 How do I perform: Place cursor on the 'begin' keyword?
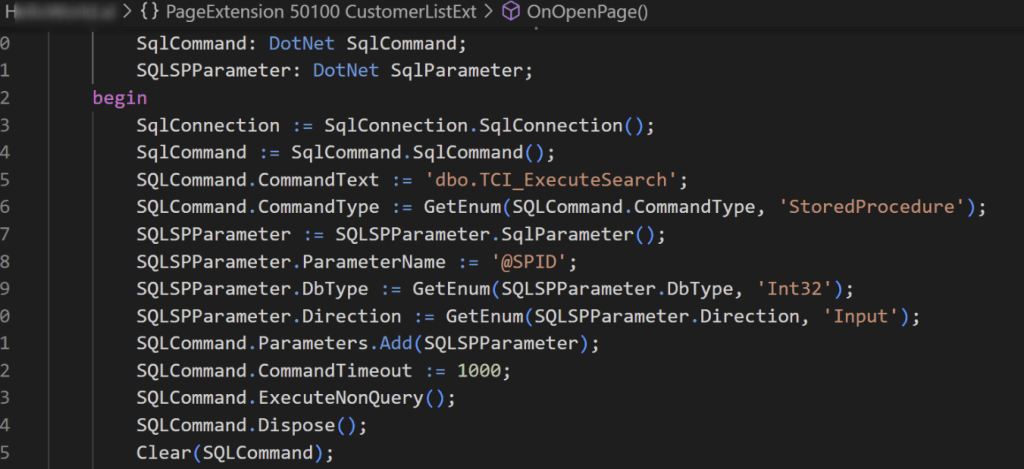(119, 98)
